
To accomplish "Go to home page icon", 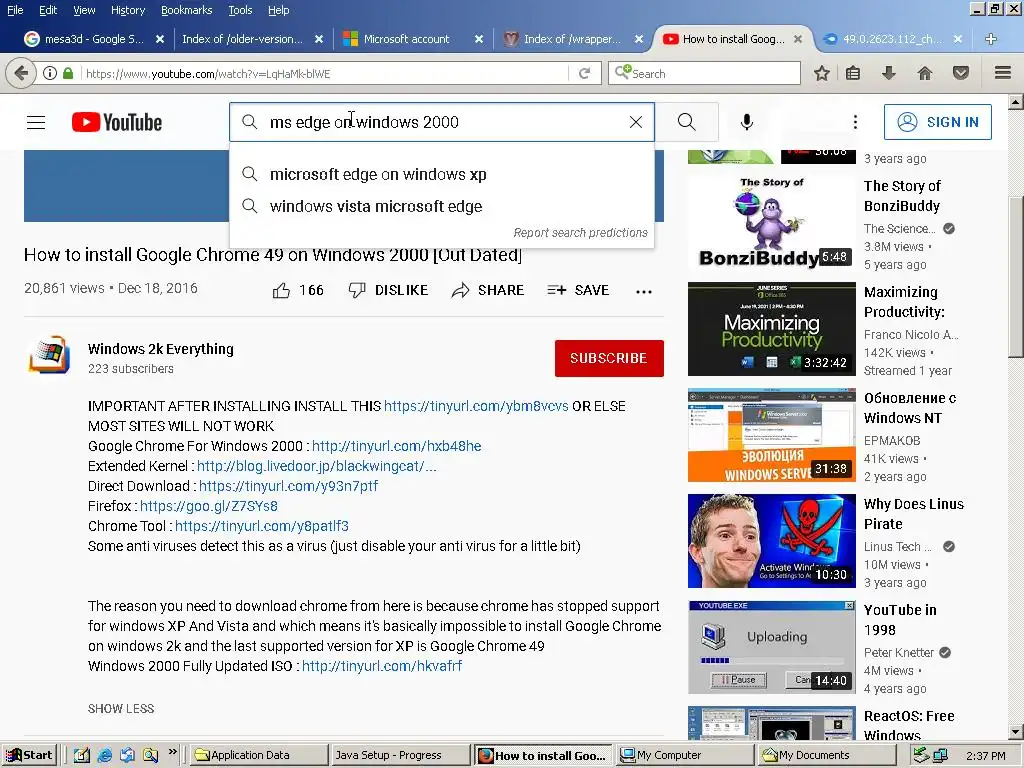I will (x=925, y=73).
